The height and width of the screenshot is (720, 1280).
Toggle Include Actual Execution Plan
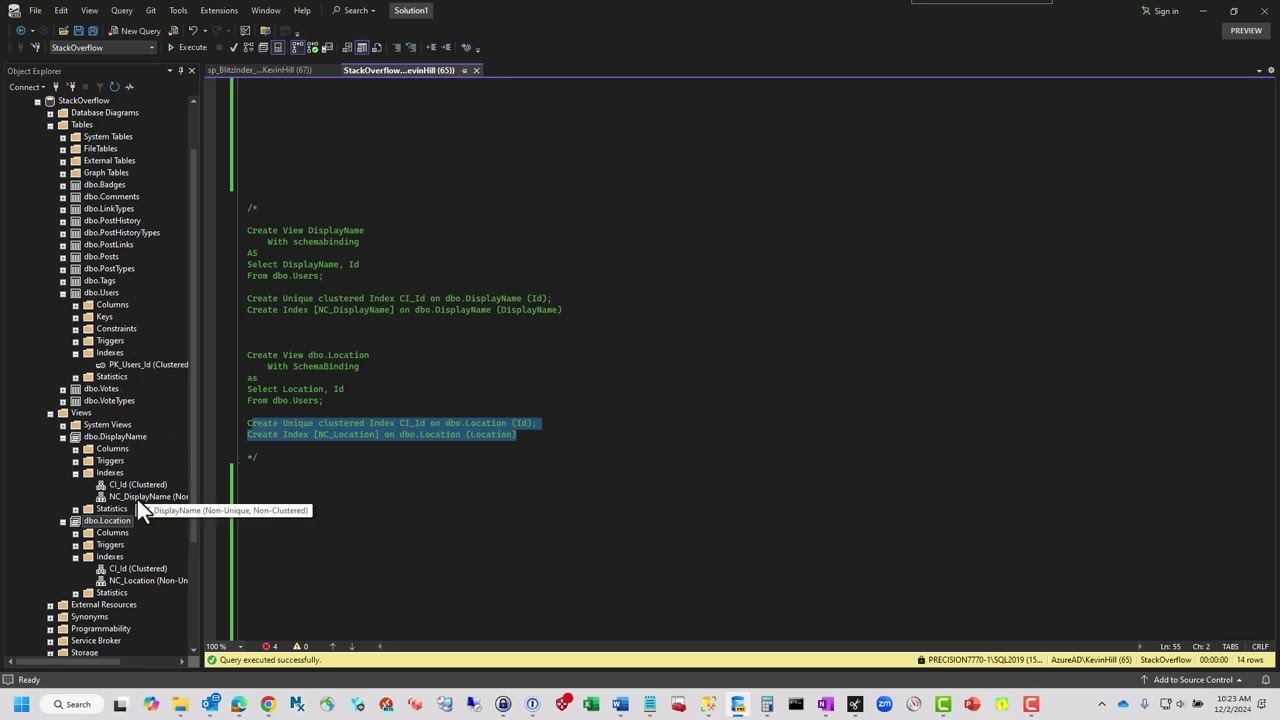tap(298, 47)
